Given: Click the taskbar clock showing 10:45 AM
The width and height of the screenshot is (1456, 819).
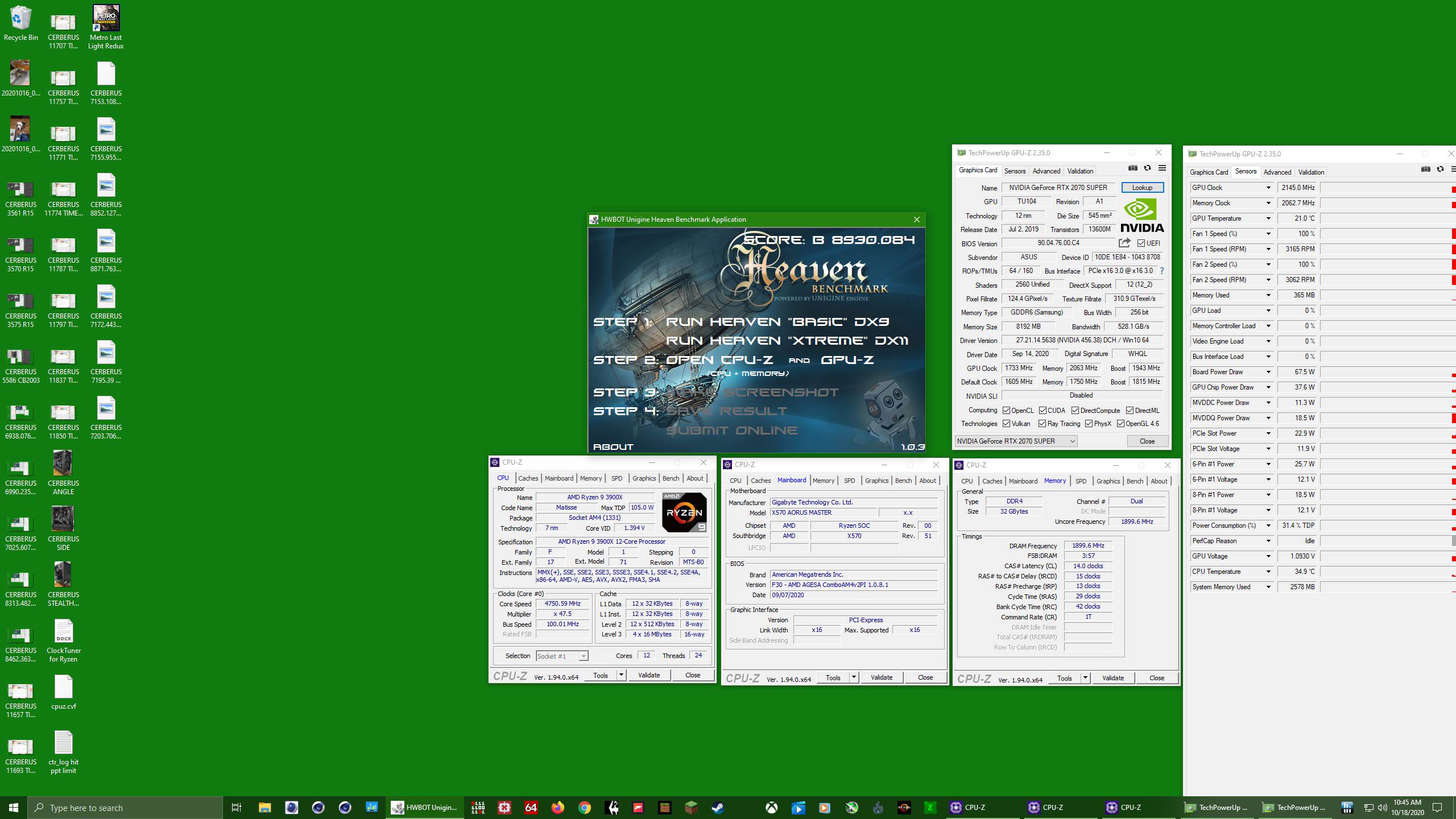Looking at the screenshot, I should [x=1407, y=808].
